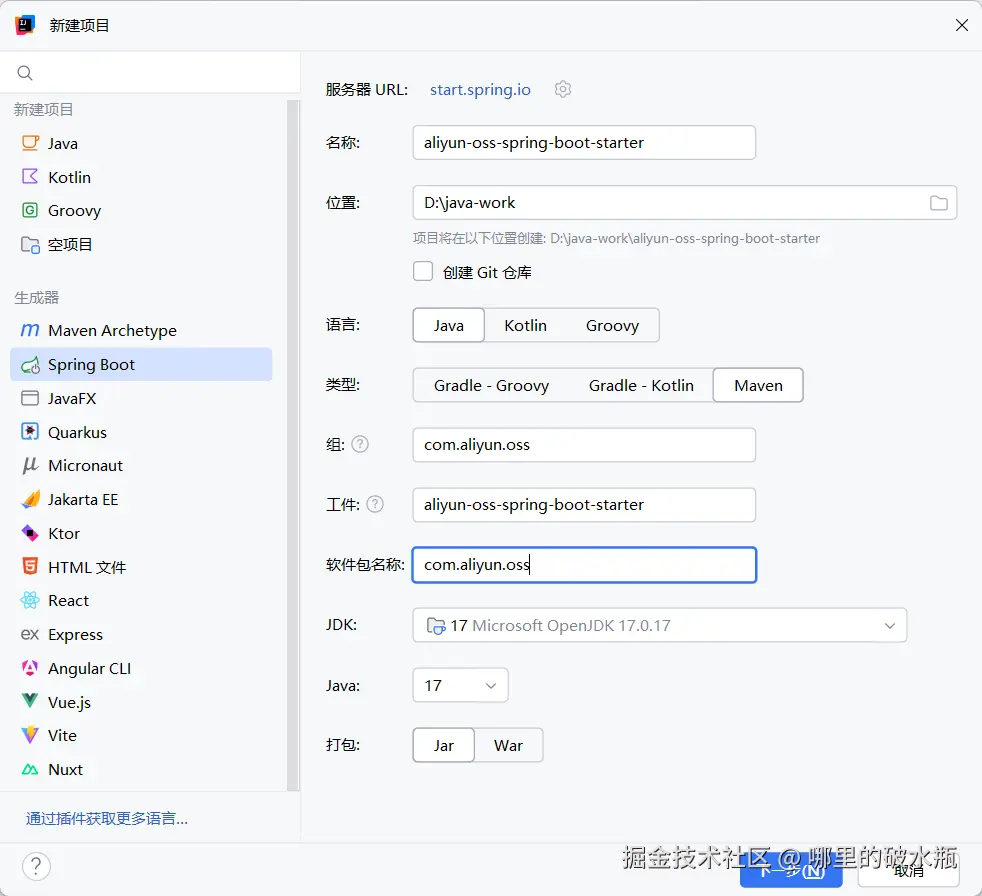Enable the 创建 Git 仓库 checkbox
Screen dimensions: 982x896
tap(423, 272)
